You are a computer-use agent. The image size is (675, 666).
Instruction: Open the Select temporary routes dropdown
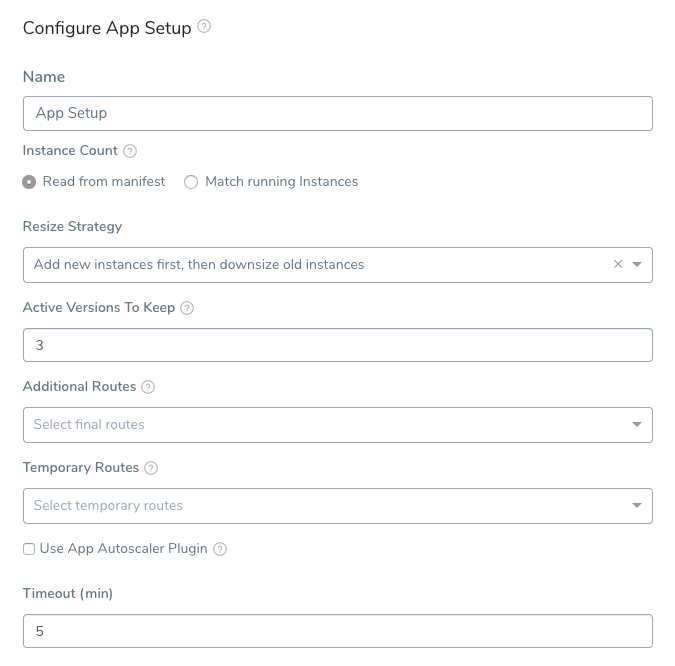[x=338, y=506]
